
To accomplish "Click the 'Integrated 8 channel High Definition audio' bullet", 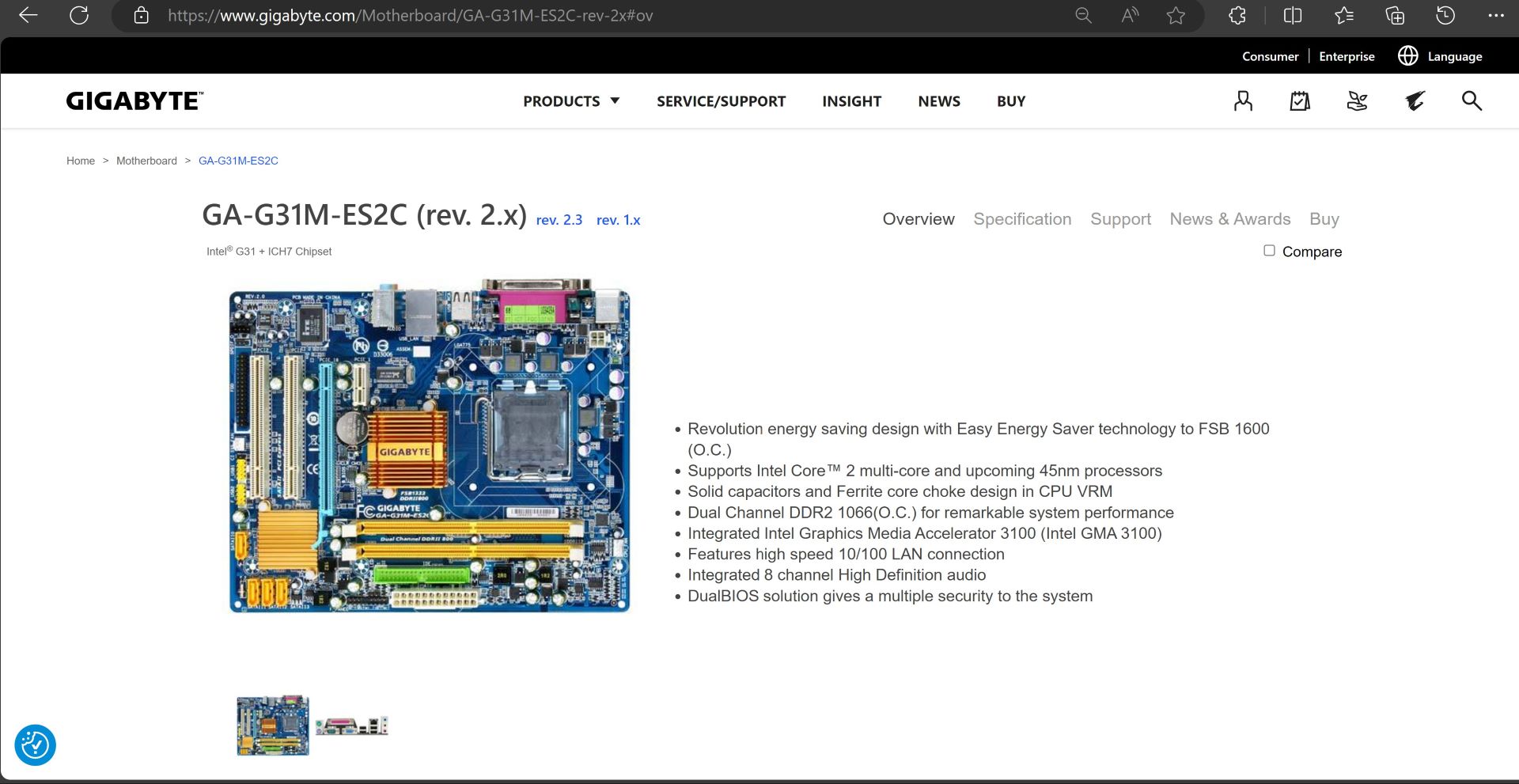I will (836, 575).
